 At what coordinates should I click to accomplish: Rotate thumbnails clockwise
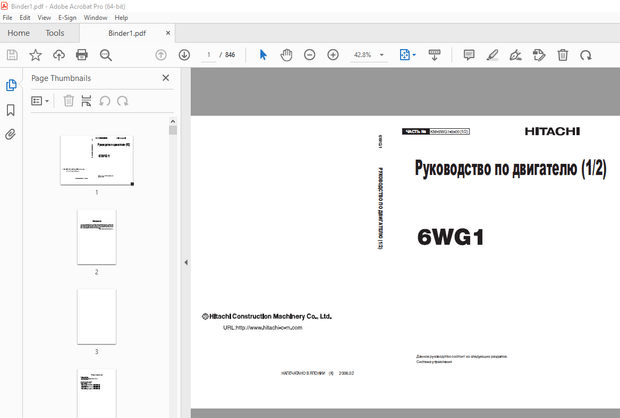pyautogui.click(x=123, y=101)
